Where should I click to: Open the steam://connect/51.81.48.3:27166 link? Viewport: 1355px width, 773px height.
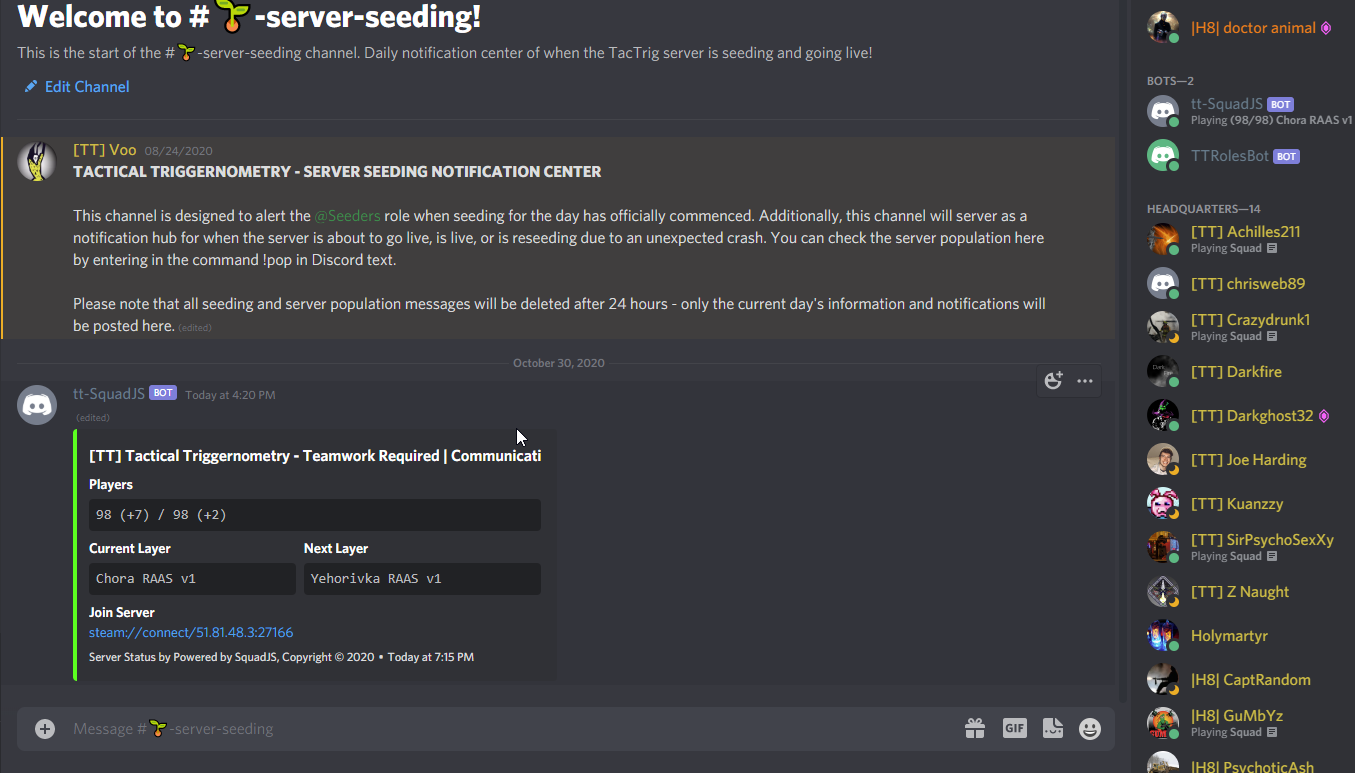tap(191, 633)
